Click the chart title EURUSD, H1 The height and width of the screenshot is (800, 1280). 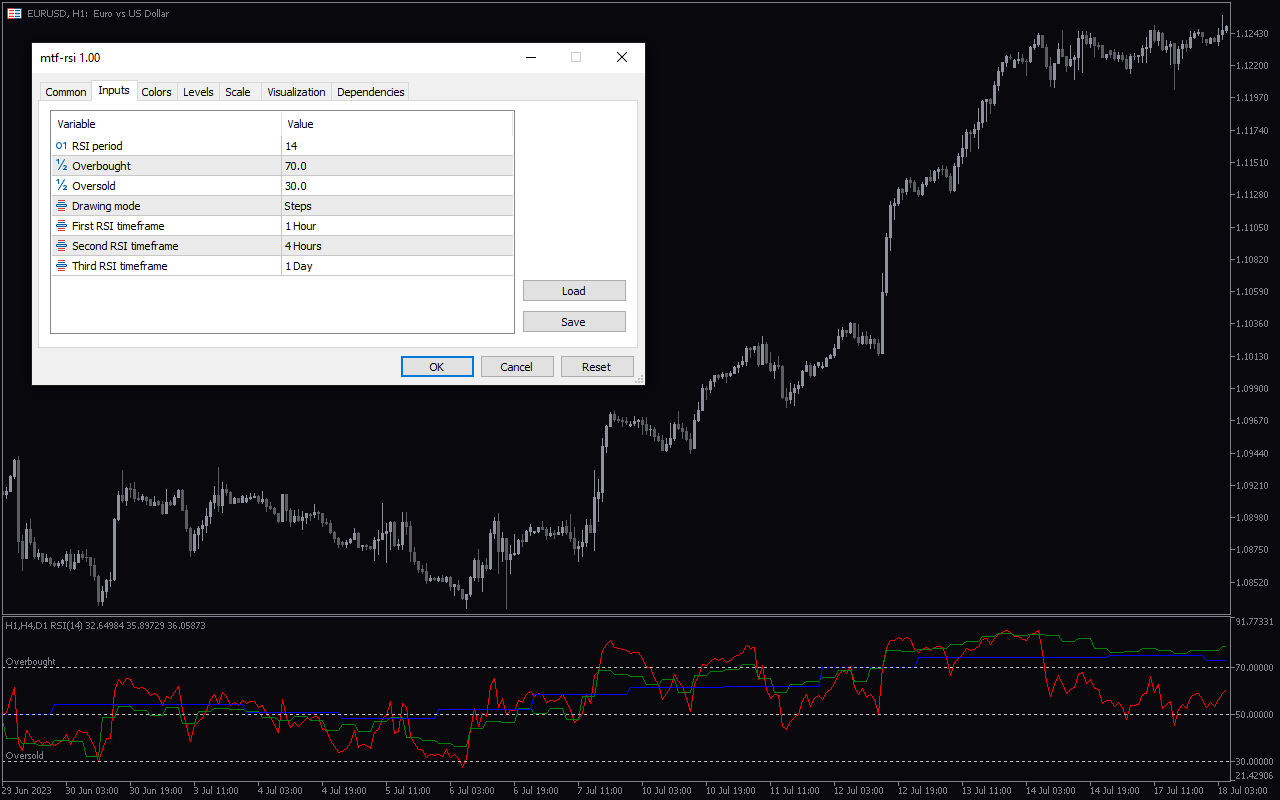click(x=58, y=14)
